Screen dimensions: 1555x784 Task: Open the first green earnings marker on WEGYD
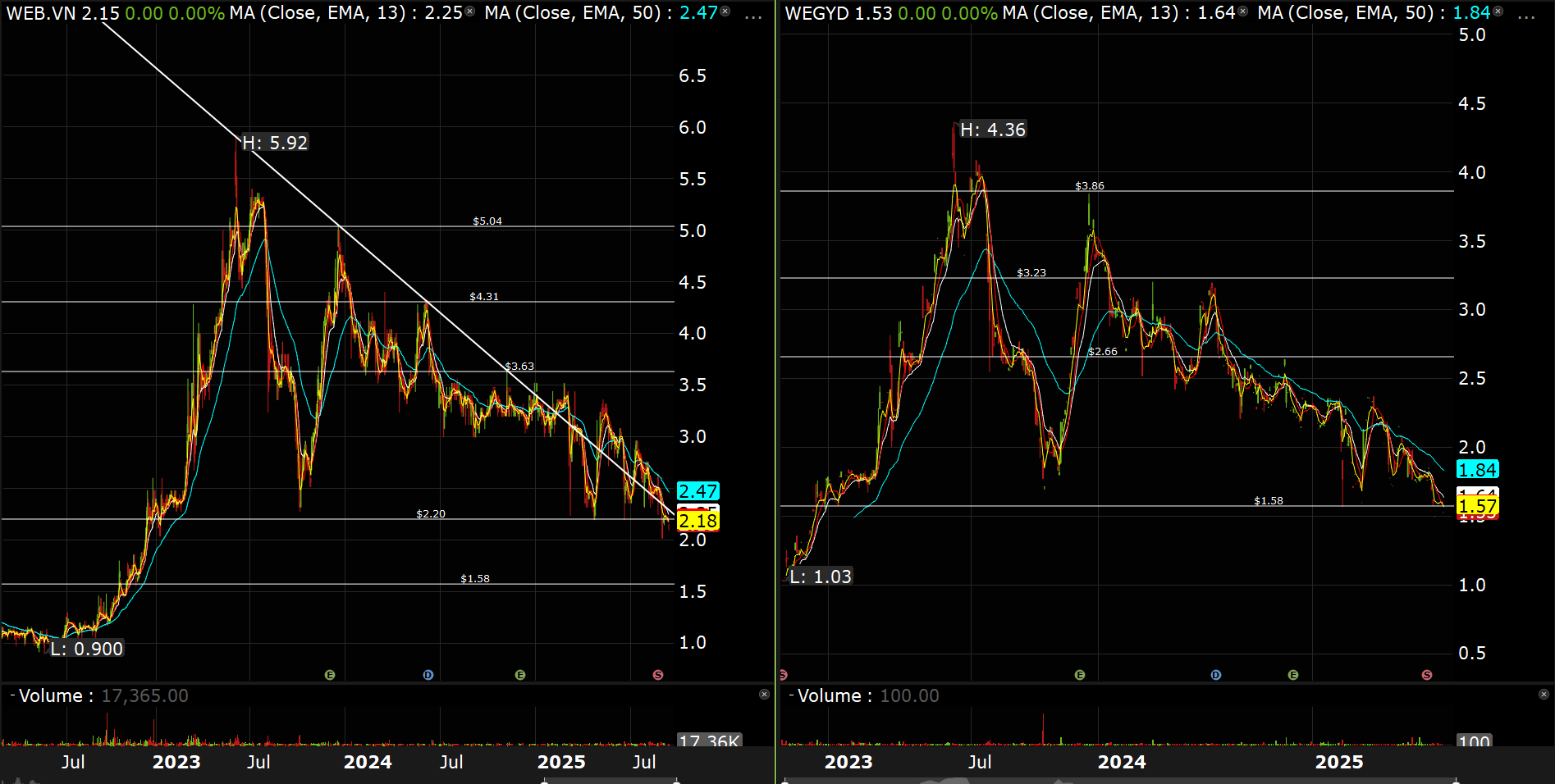pos(1080,675)
